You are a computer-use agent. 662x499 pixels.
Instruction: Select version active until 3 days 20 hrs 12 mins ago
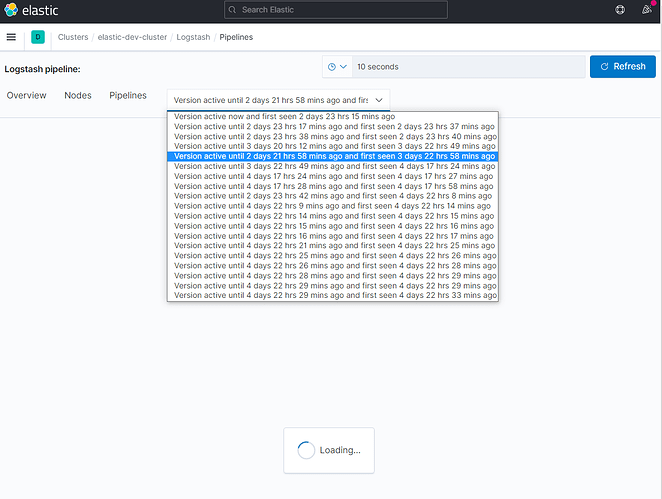(333, 146)
